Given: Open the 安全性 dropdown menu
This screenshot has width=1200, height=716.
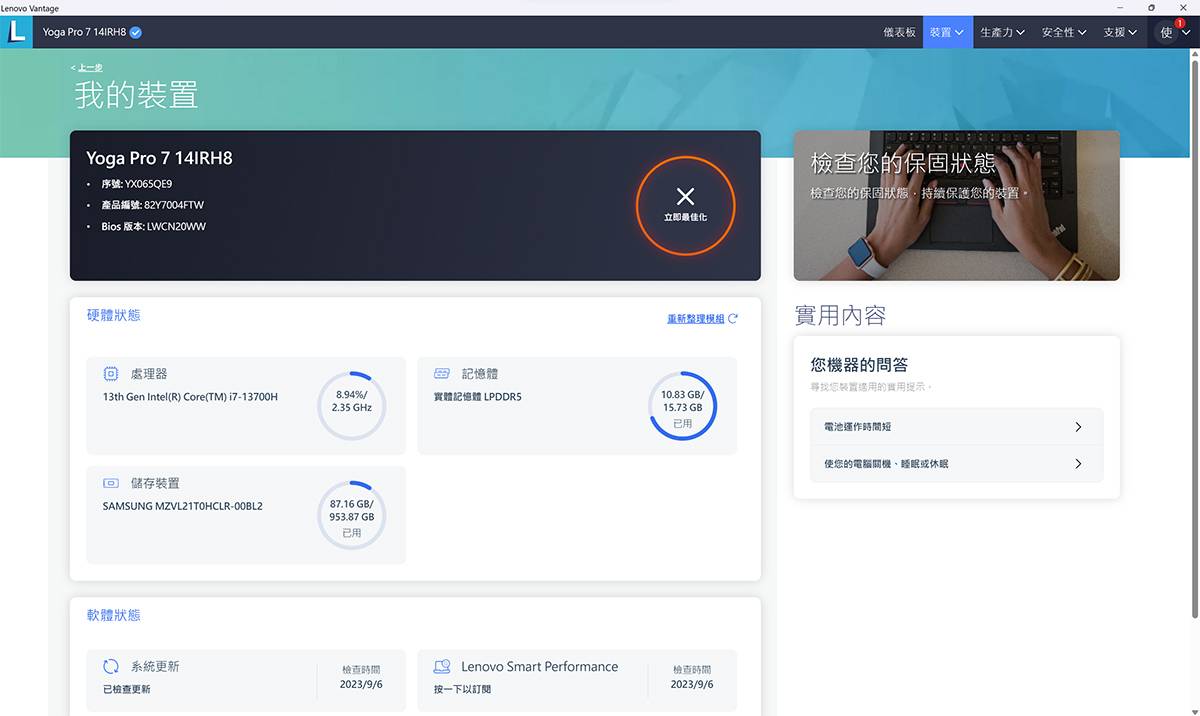Looking at the screenshot, I should point(1064,32).
